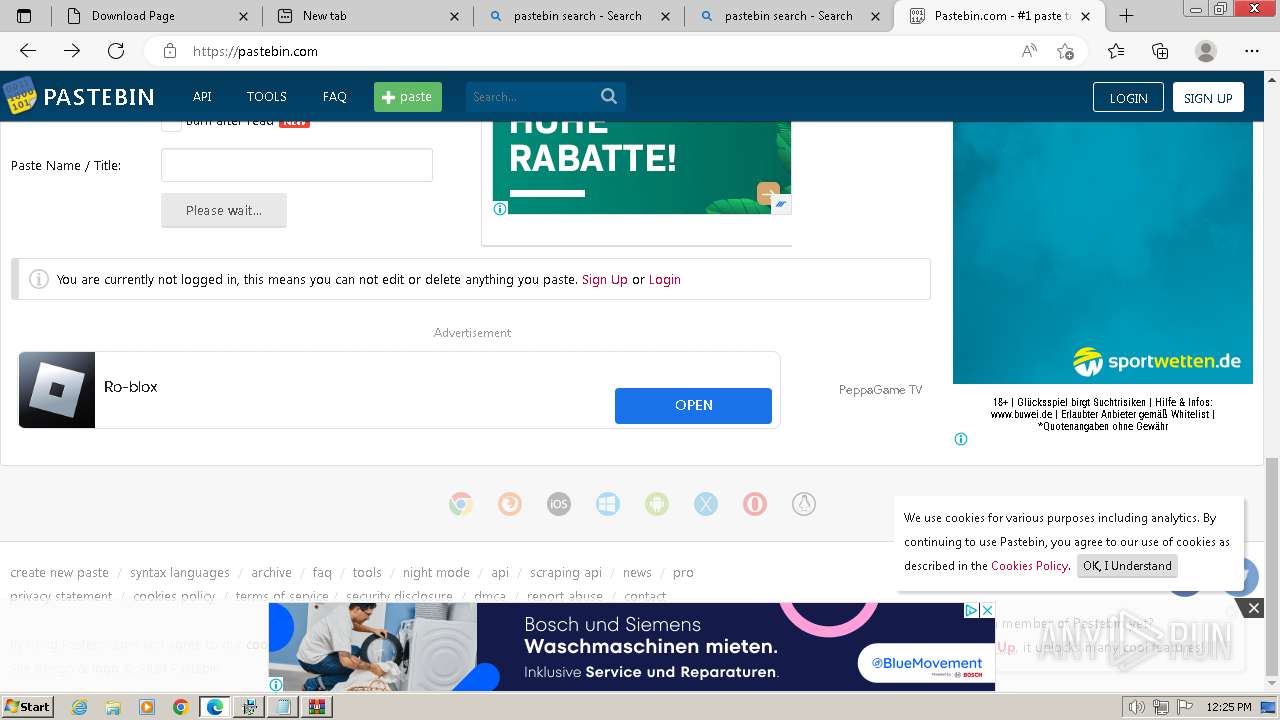1280x720 pixels.
Task: Click the ad info icon under sportwetten ad
Action: (x=961, y=439)
